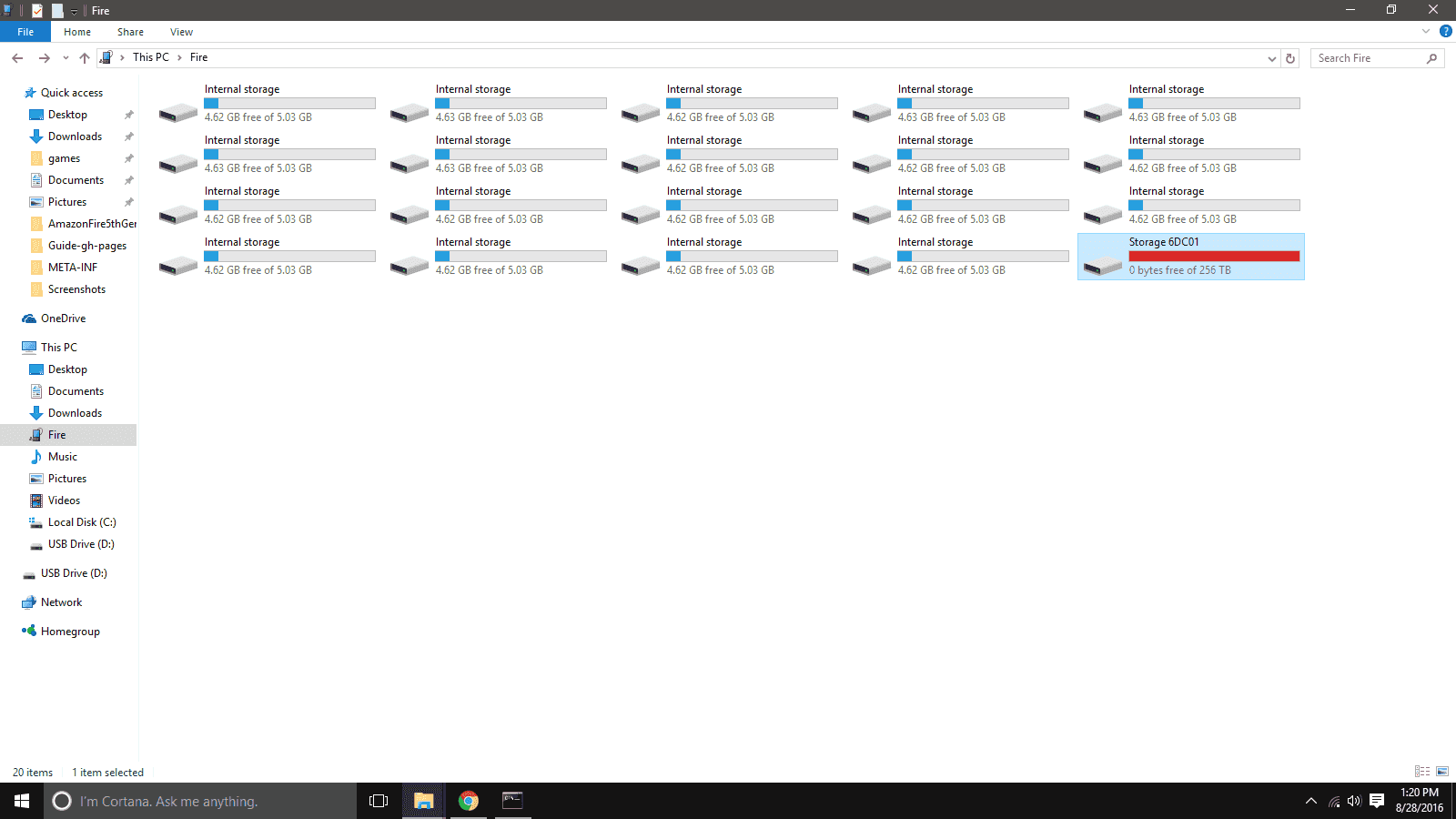The width and height of the screenshot is (1456, 819).
Task: Open the network tray icon
Action: pyautogui.click(x=1334, y=801)
